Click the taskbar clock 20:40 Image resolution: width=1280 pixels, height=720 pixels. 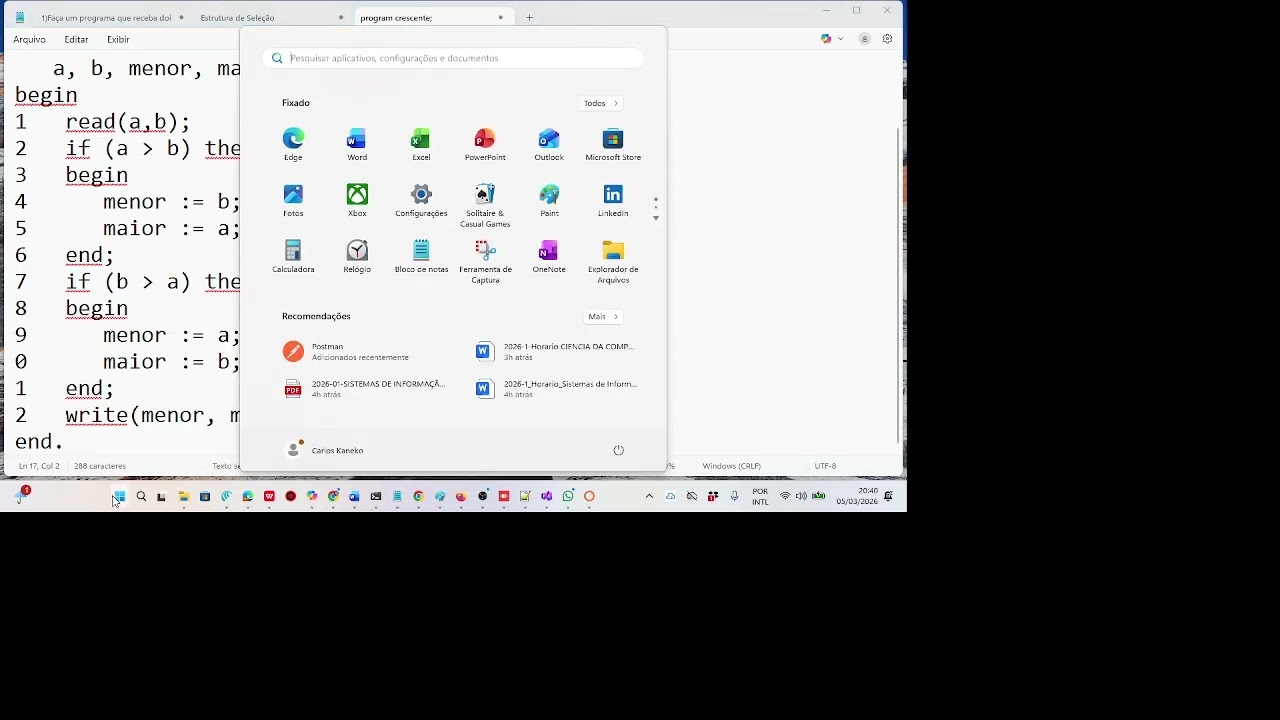coord(857,496)
